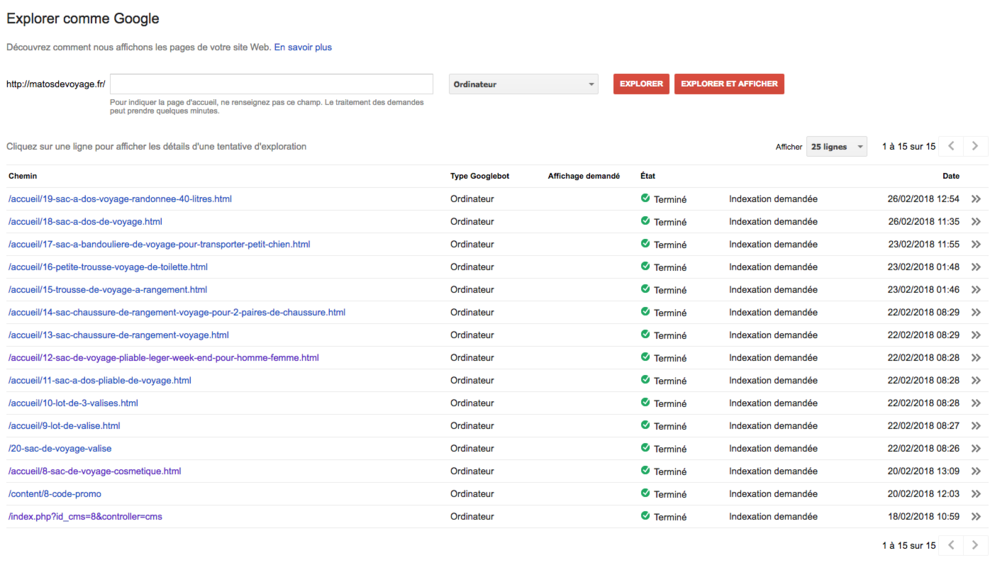
Task: Click double-chevron for 9-lot-de-valise row
Action: [976, 426]
